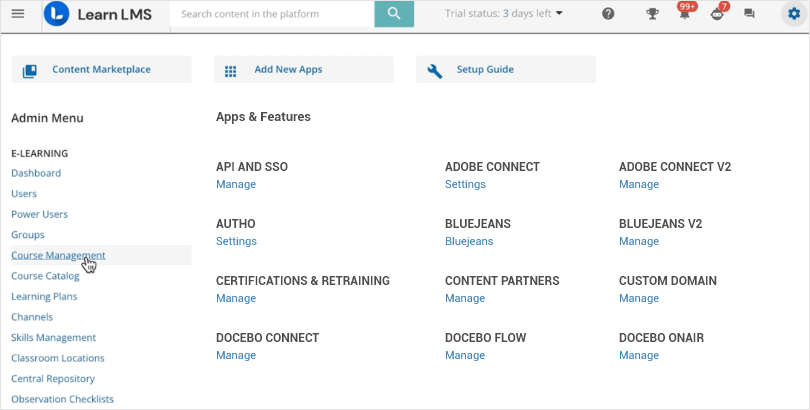
Task: Click the search magnifier button
Action: 394,14
